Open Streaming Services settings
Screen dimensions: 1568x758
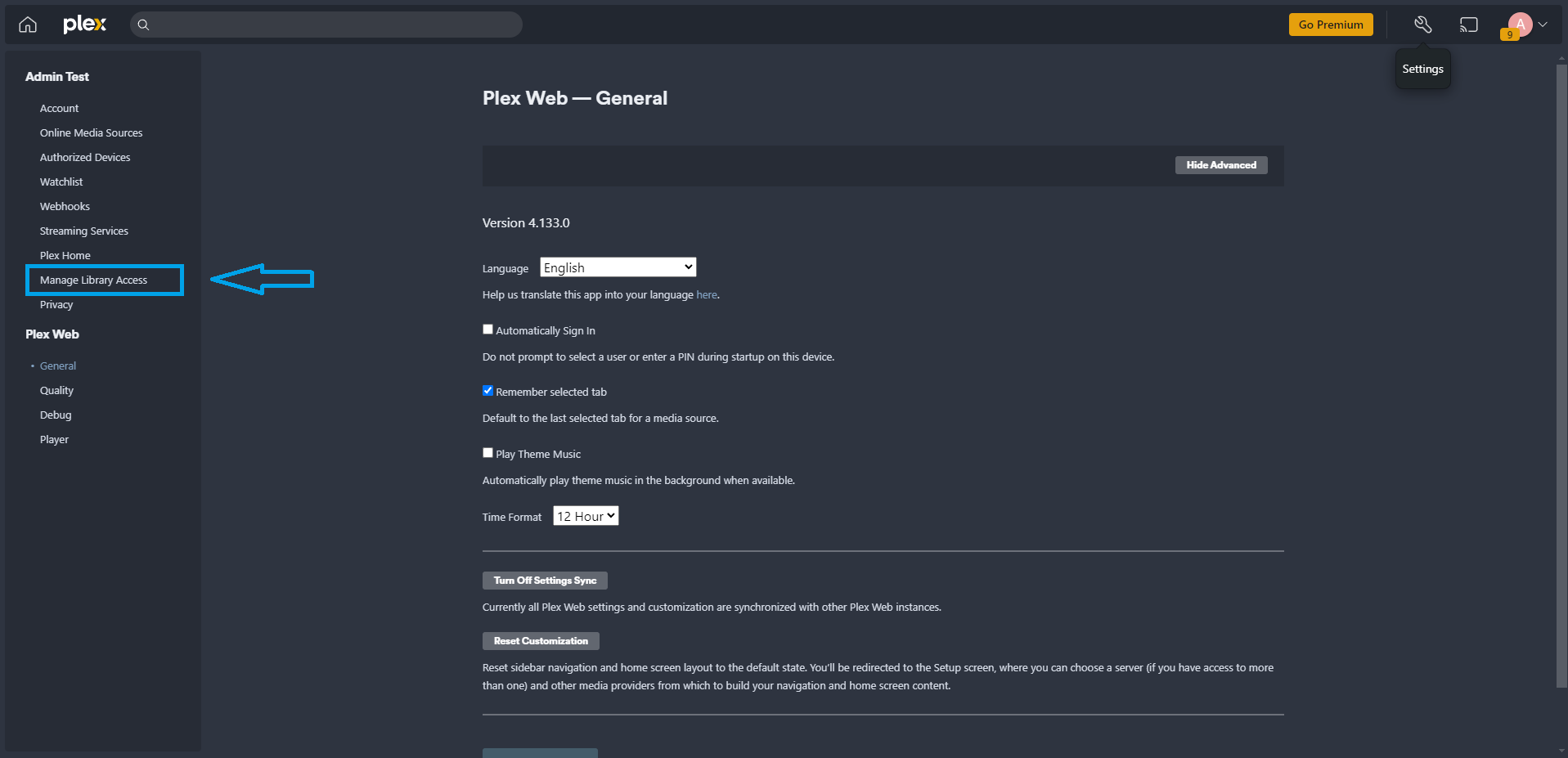84,231
